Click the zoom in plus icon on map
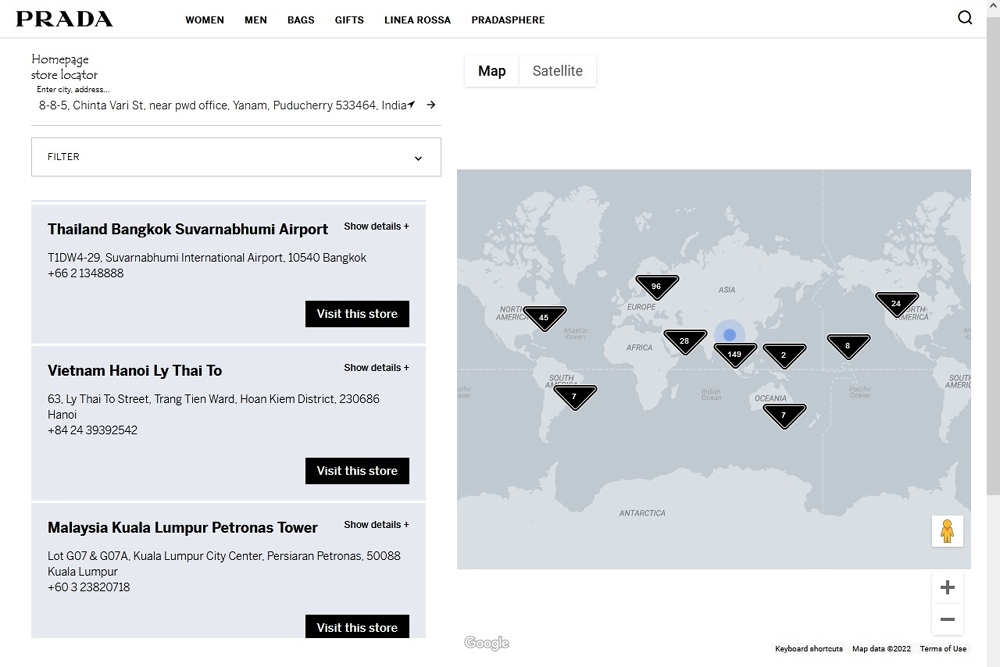The height and width of the screenshot is (667, 1000). 947,587
